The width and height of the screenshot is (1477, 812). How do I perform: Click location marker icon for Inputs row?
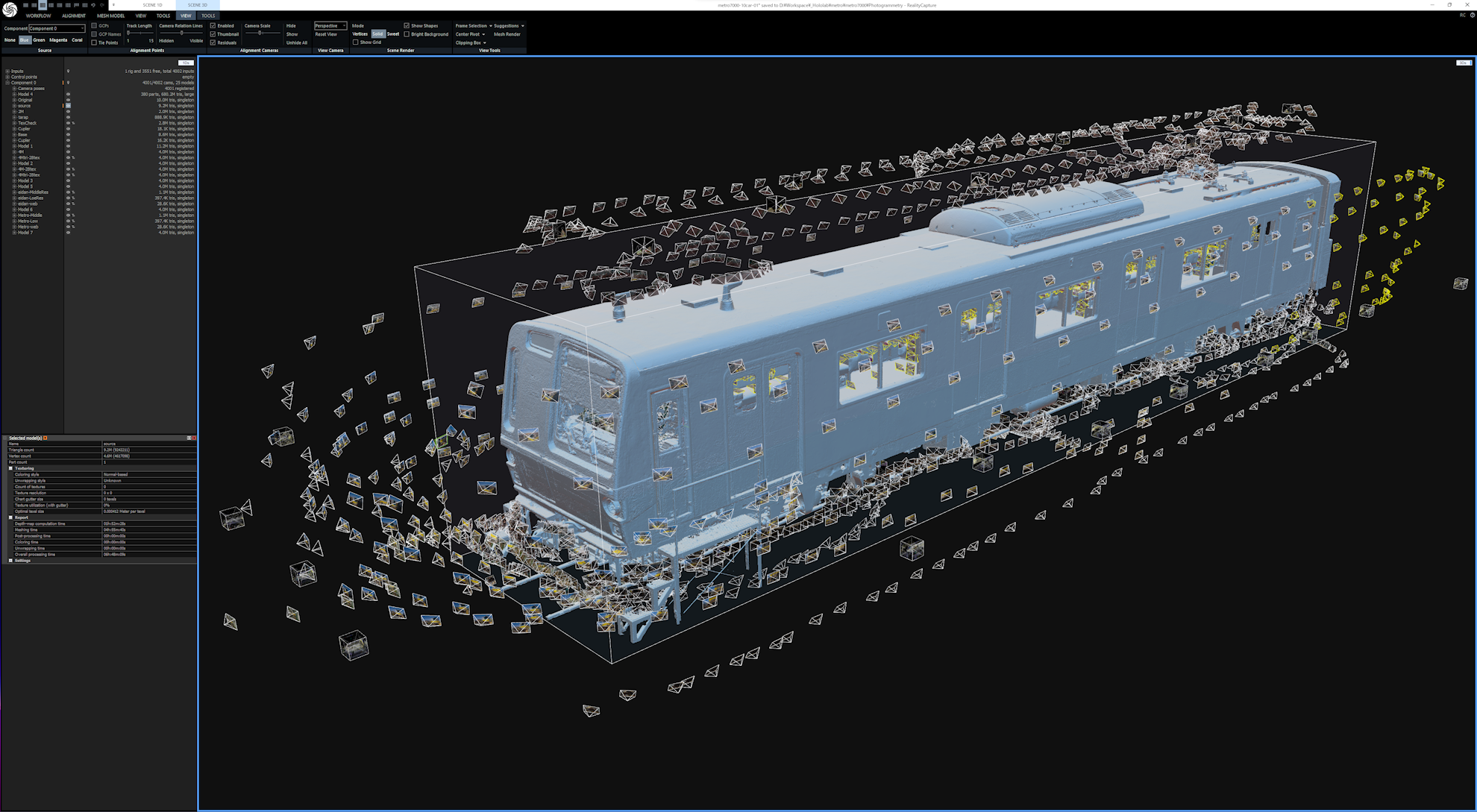click(68, 72)
